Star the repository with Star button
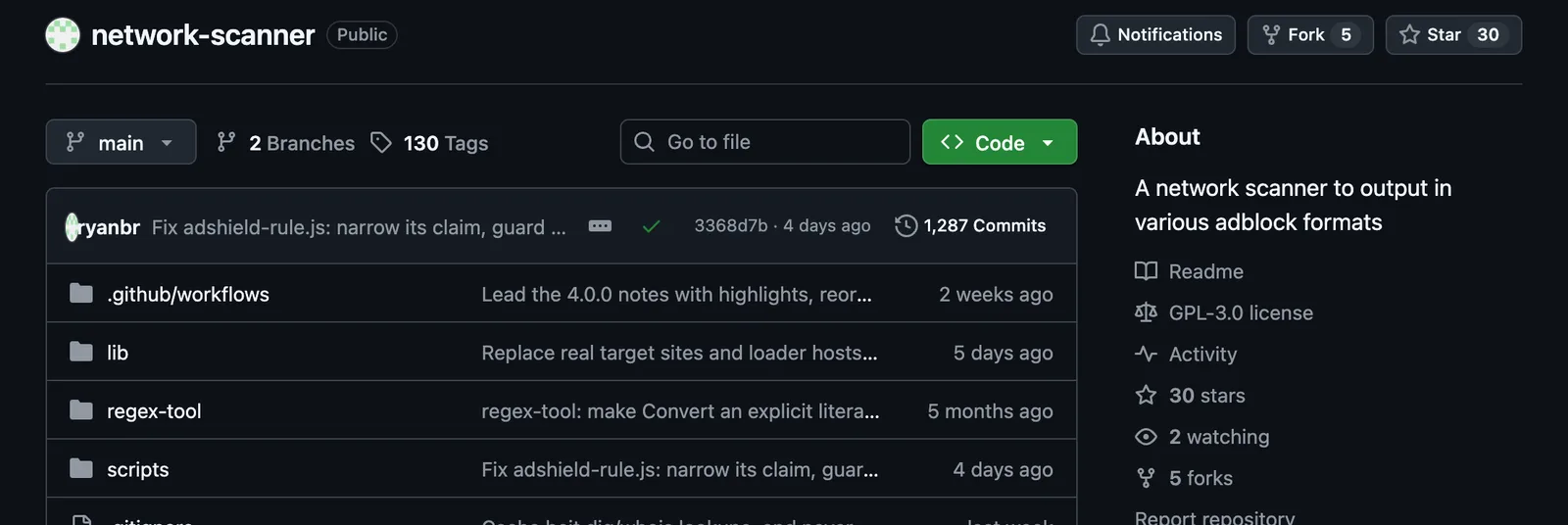This screenshot has height=525, width=1568. [x=1453, y=35]
